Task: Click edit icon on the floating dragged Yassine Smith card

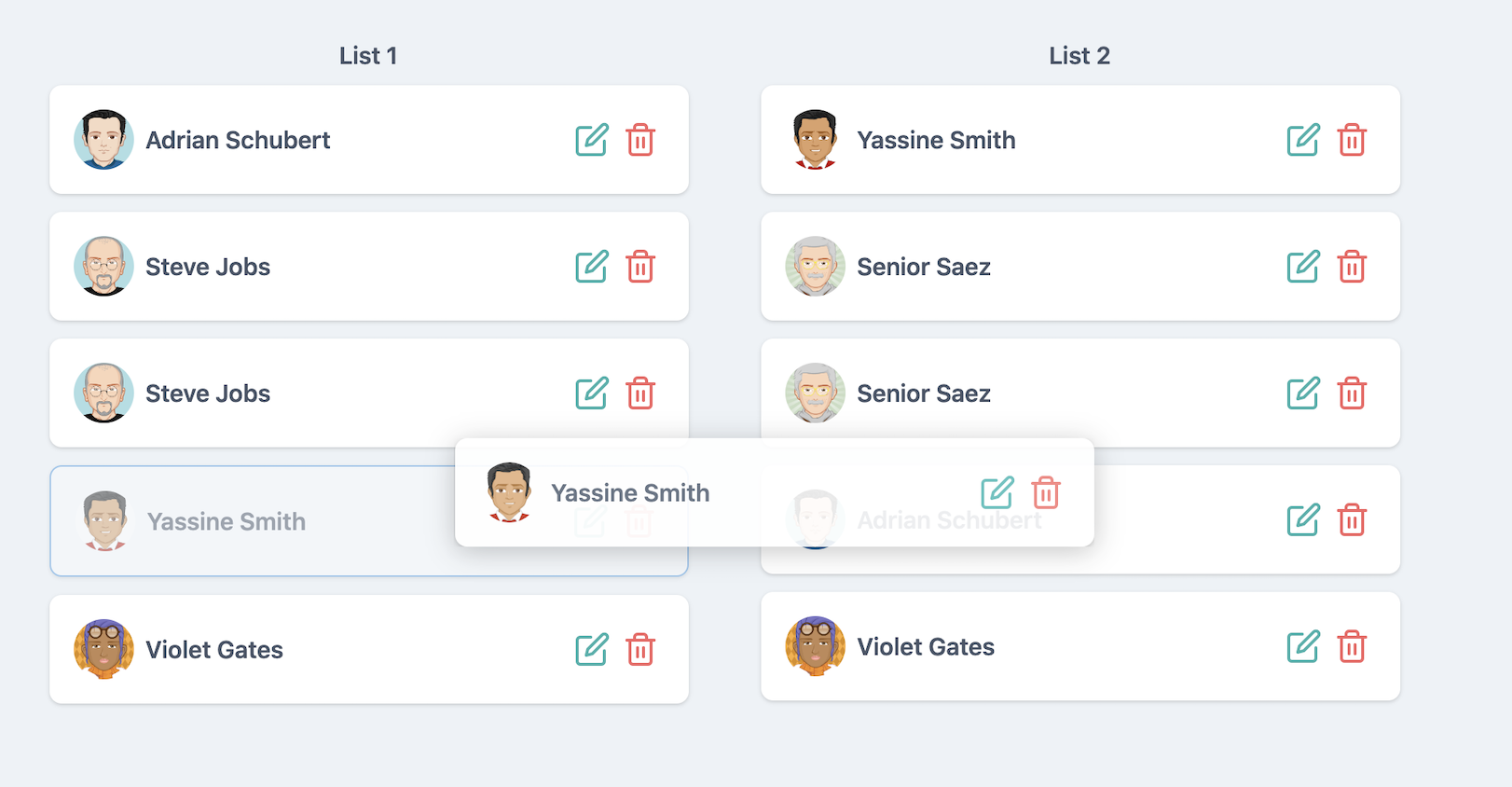Action: [x=997, y=492]
